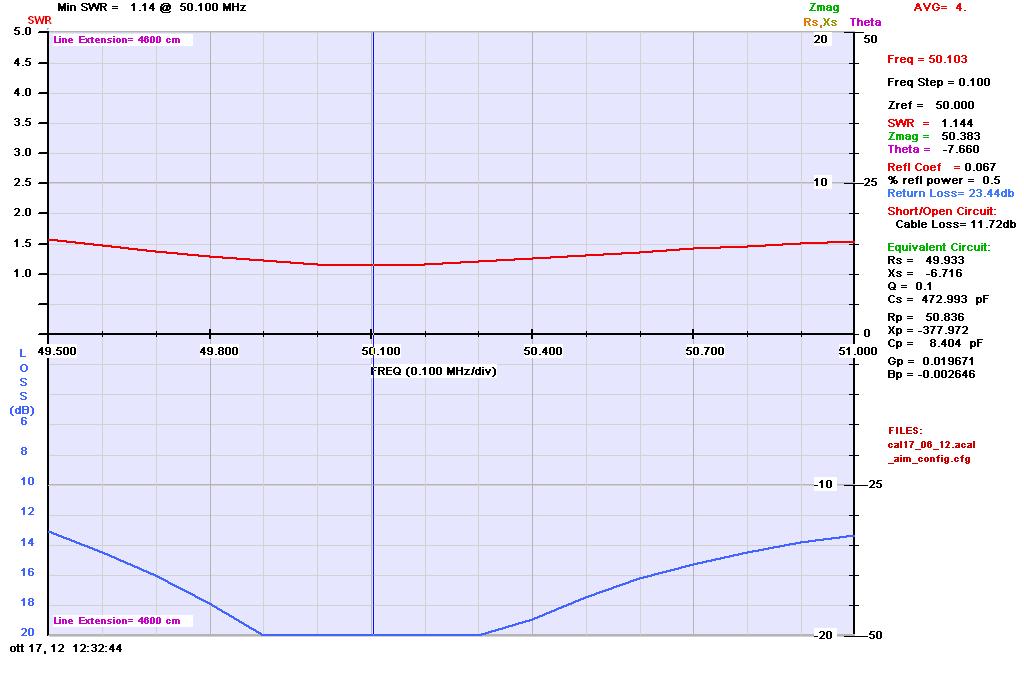This screenshot has width=1024, height=683.
Task: Click the Zref 50.000 value
Action: tap(930, 105)
